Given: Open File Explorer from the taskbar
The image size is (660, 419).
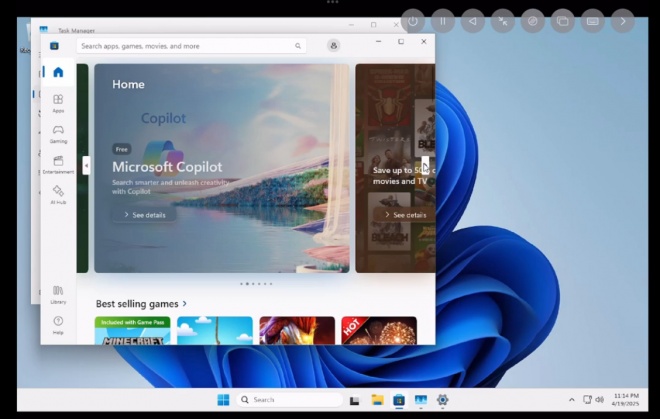Looking at the screenshot, I should pyautogui.click(x=377, y=400).
